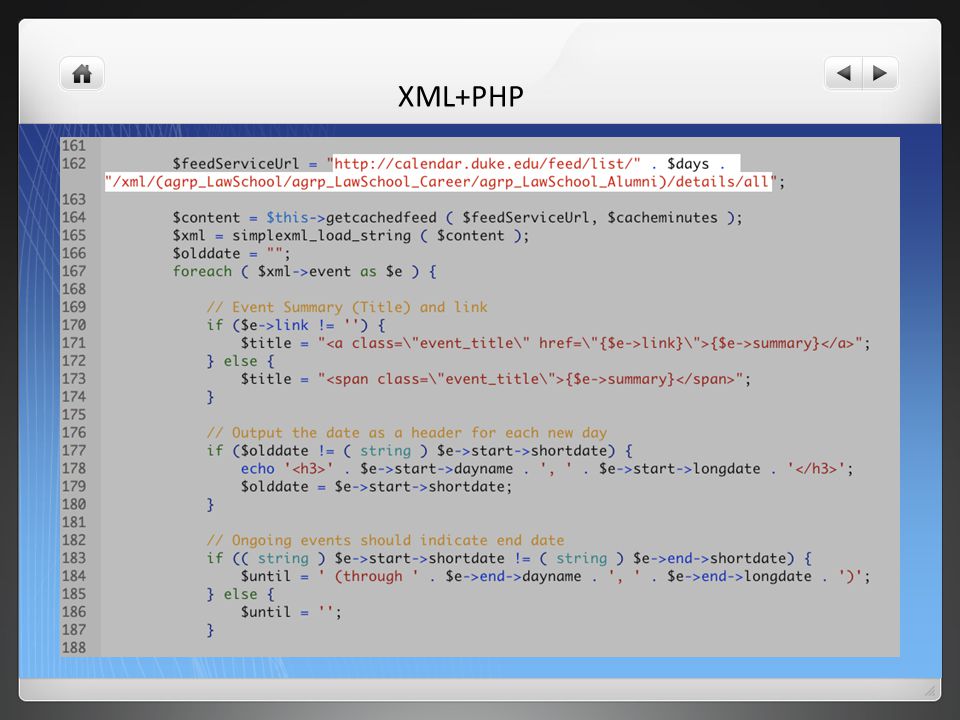Click the span event_title string on line 173
The width and height of the screenshot is (960, 720).
tap(530, 379)
